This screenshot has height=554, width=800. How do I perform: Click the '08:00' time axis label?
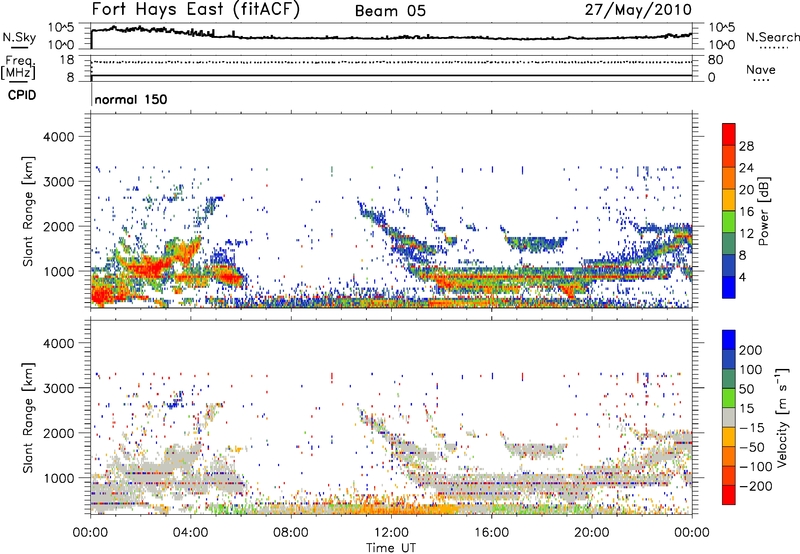291,533
